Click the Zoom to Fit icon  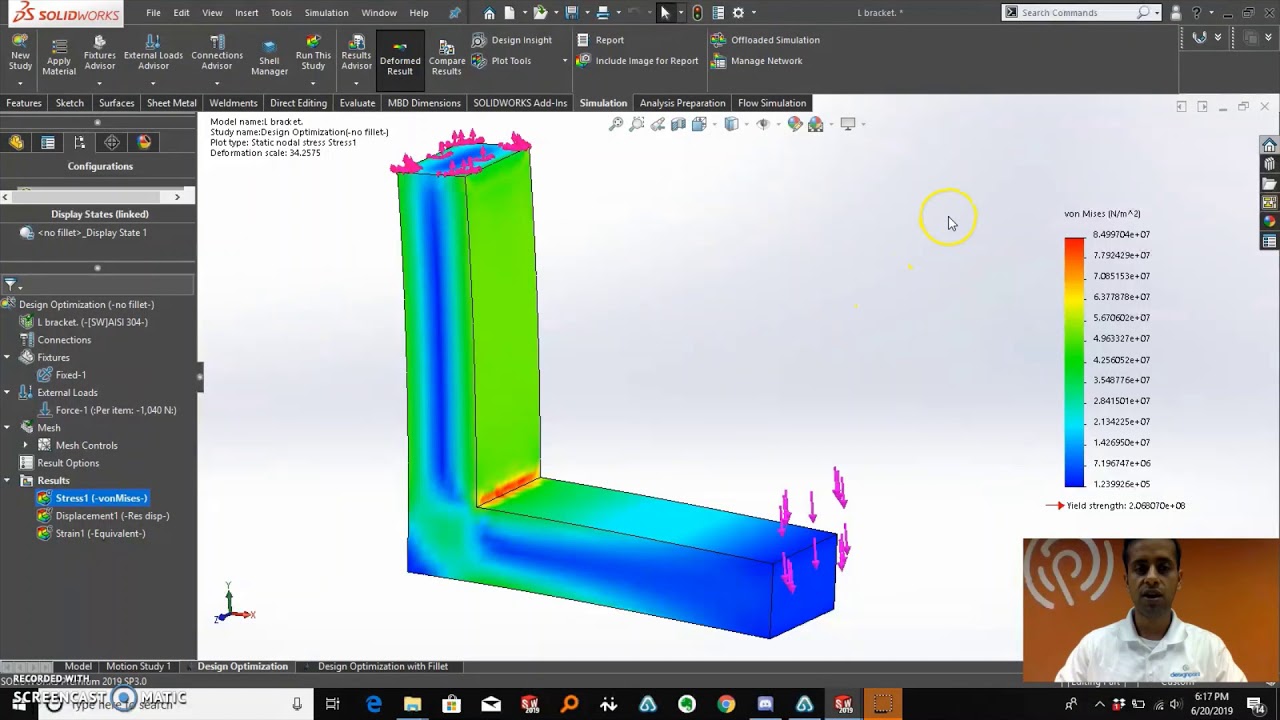click(x=616, y=124)
